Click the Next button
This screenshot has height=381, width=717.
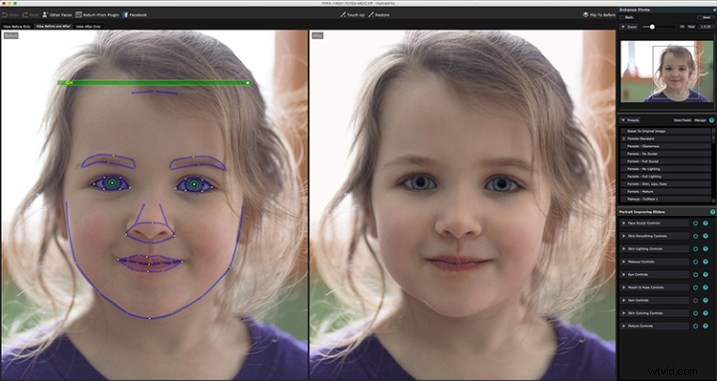coord(706,17)
